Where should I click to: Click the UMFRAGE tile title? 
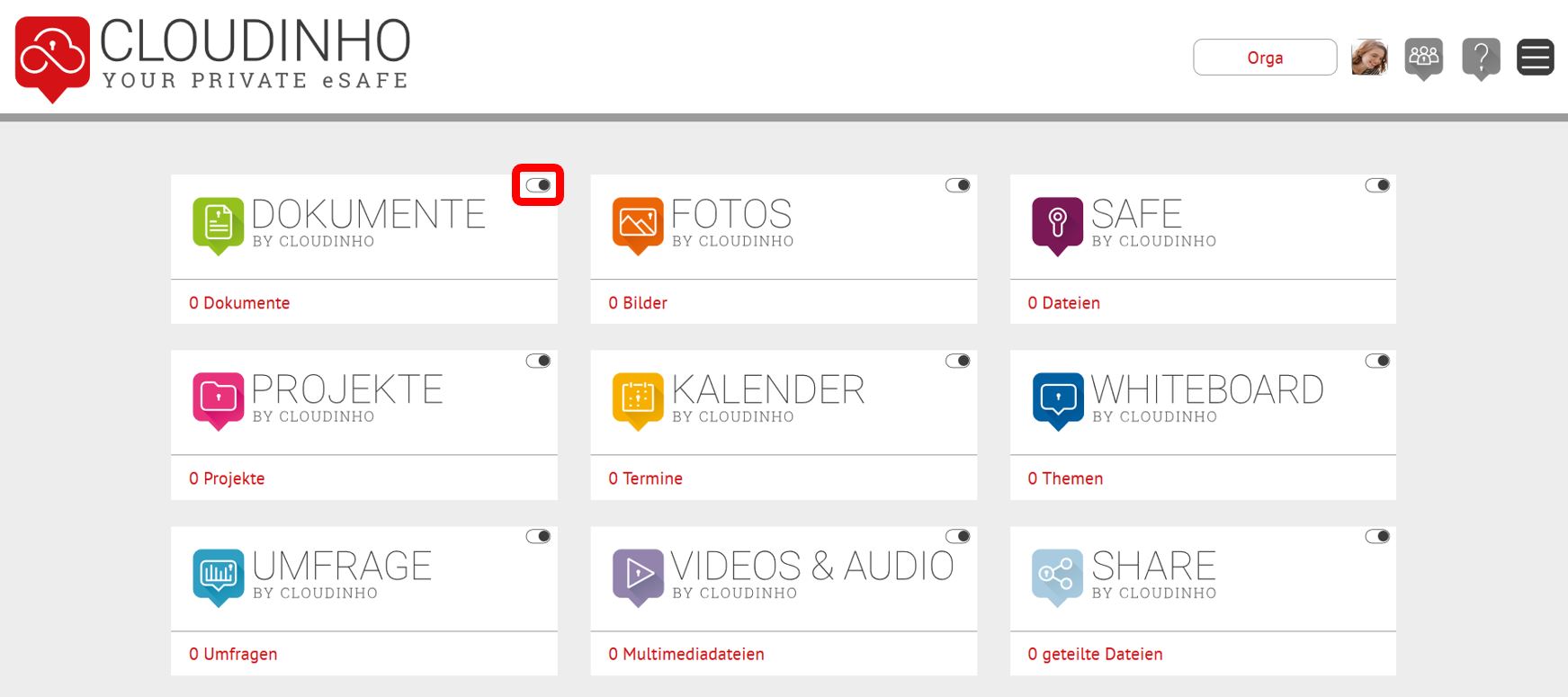pyautogui.click(x=342, y=566)
